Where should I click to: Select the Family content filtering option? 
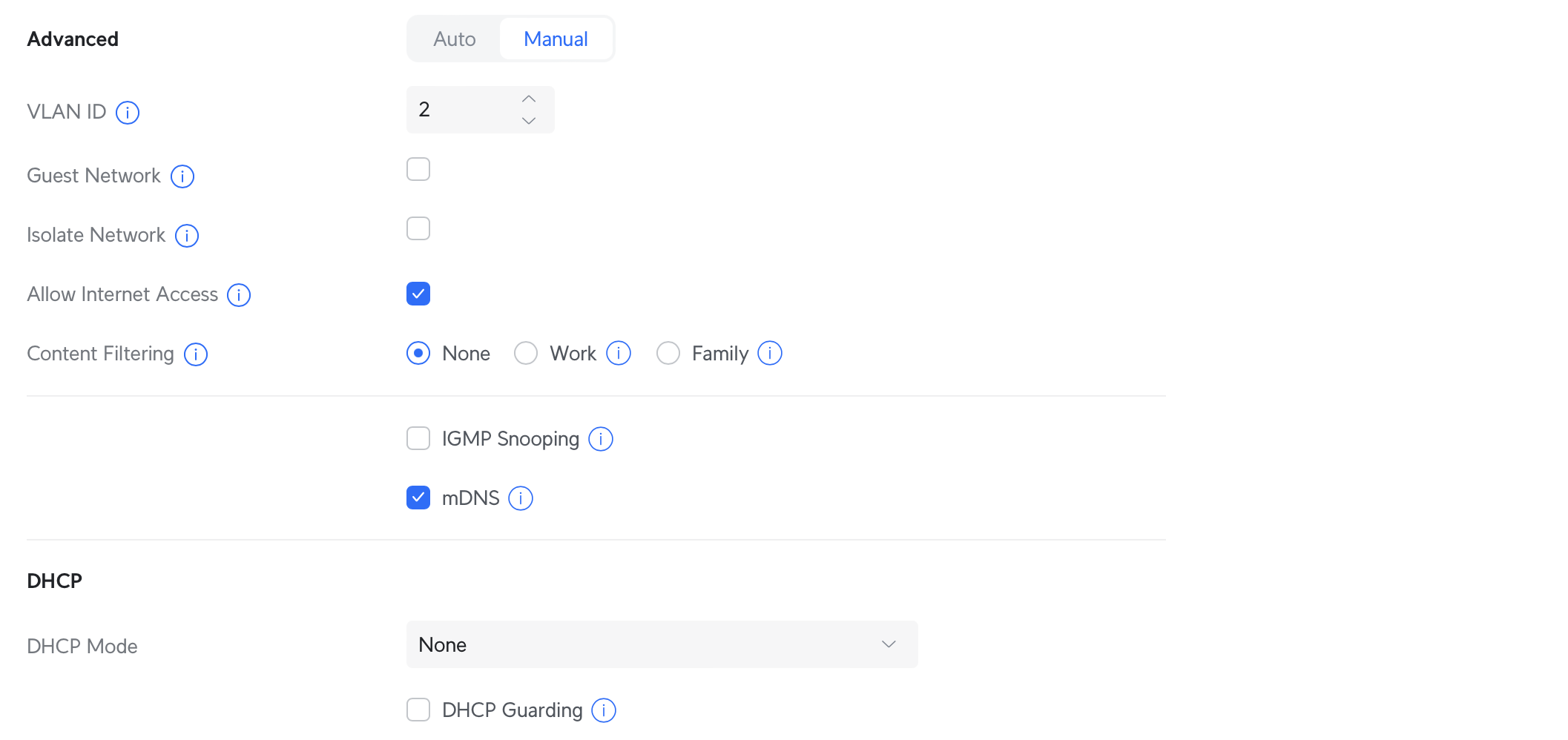point(668,353)
